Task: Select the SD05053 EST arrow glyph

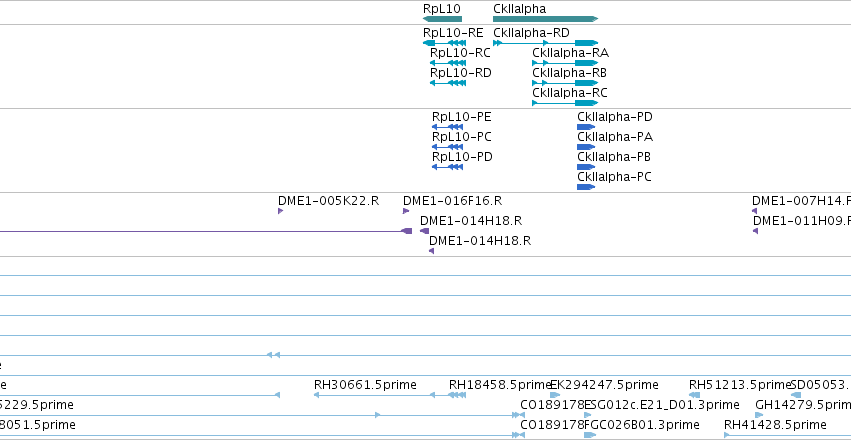Action: [796, 395]
